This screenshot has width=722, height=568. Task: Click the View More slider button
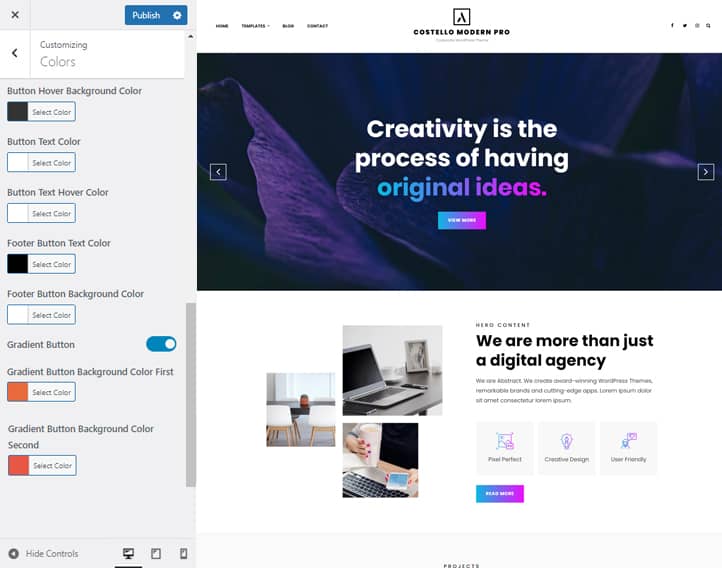coord(462,220)
